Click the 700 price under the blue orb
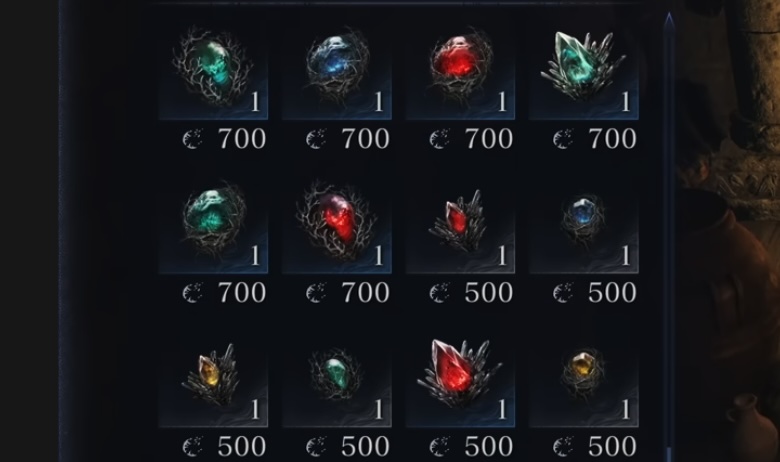 [366, 139]
